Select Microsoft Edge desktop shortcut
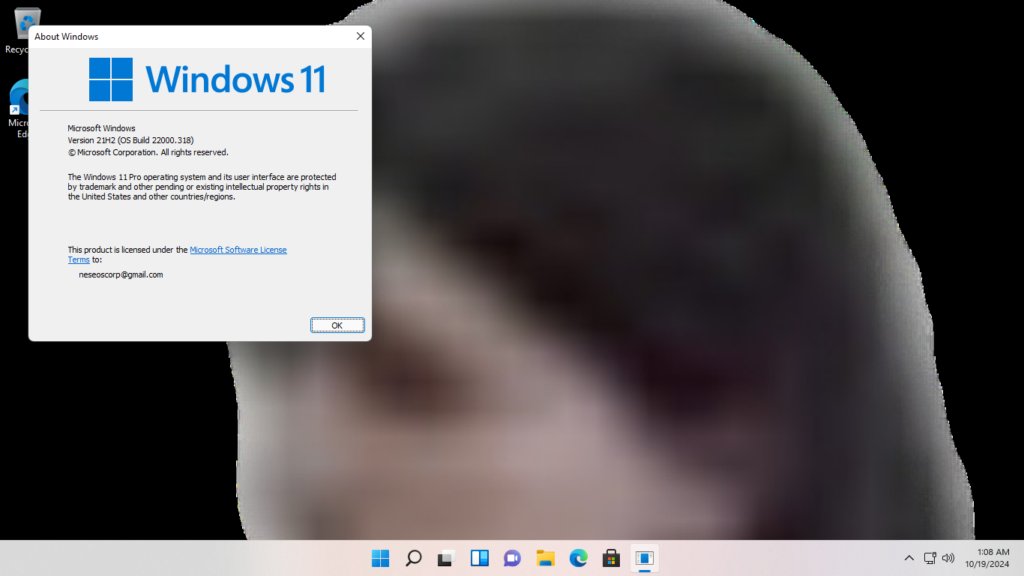 pos(20,109)
